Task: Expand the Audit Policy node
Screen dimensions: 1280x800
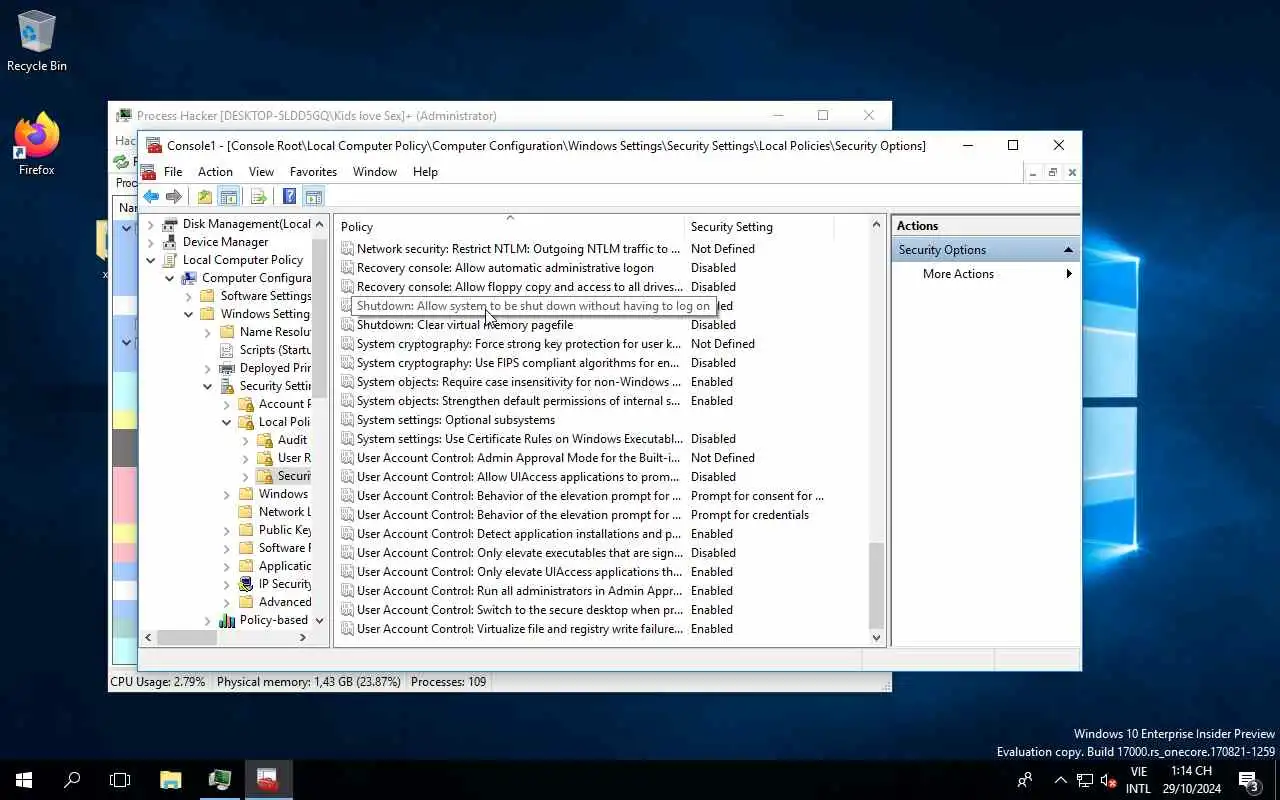Action: pyautogui.click(x=246, y=440)
